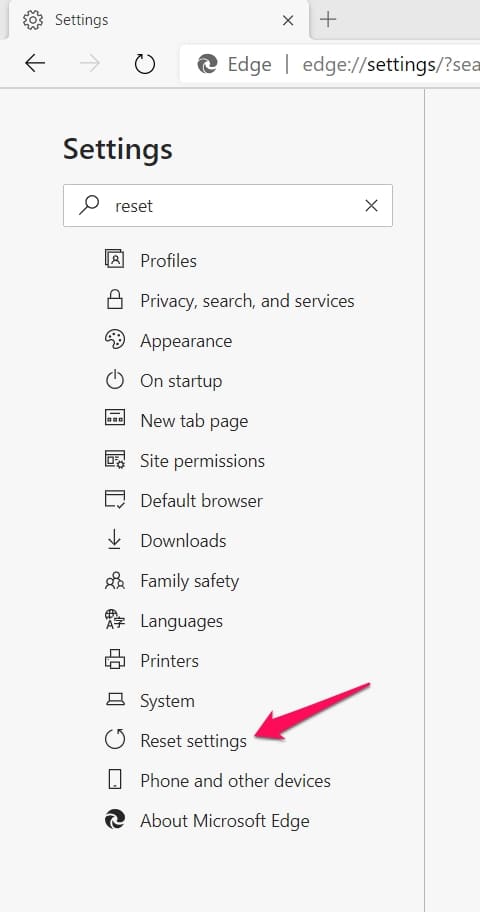The width and height of the screenshot is (480, 912).
Task: Open Phone and other devices
Action: click(236, 781)
